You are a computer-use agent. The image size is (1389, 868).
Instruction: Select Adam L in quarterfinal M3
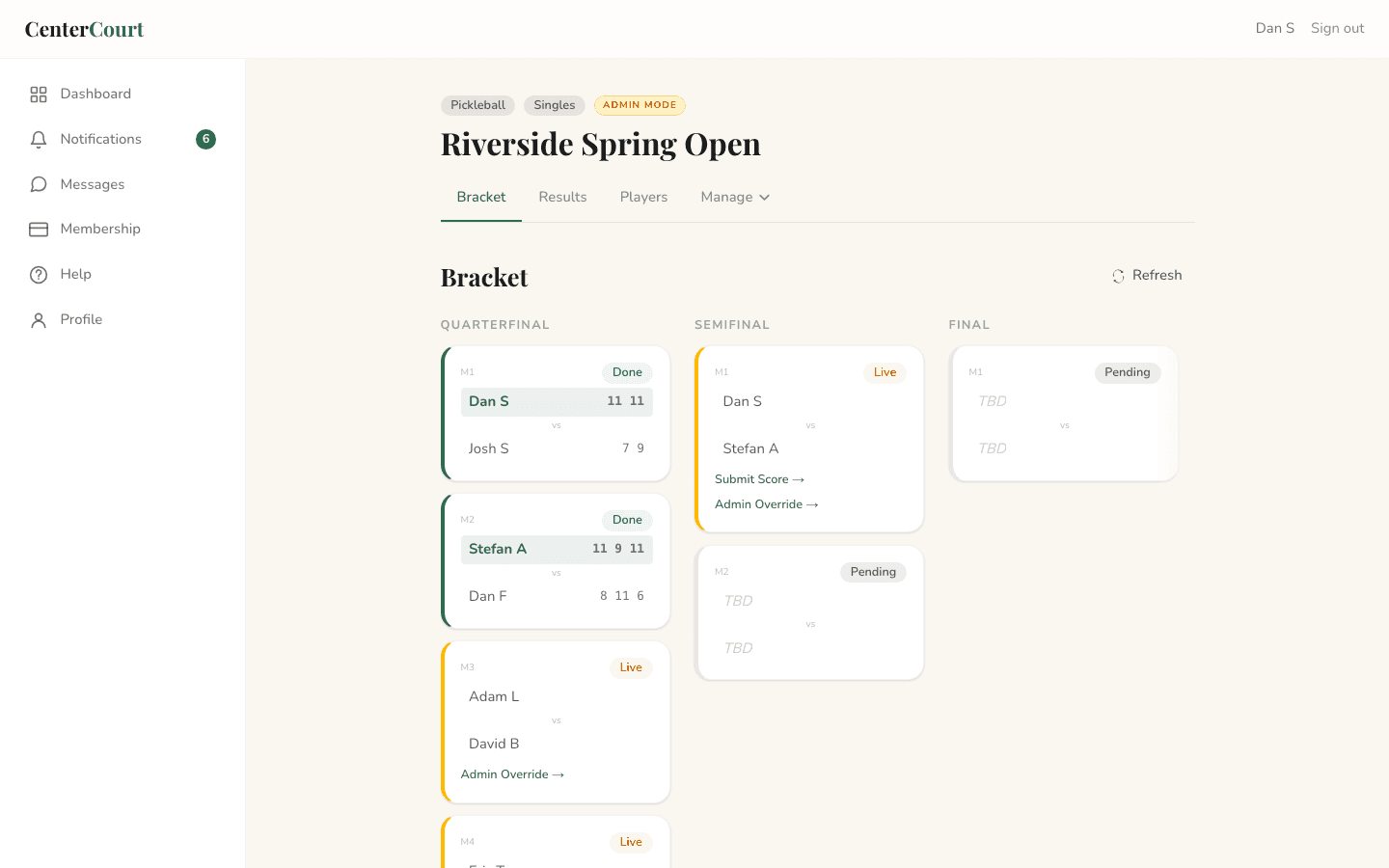point(557,696)
